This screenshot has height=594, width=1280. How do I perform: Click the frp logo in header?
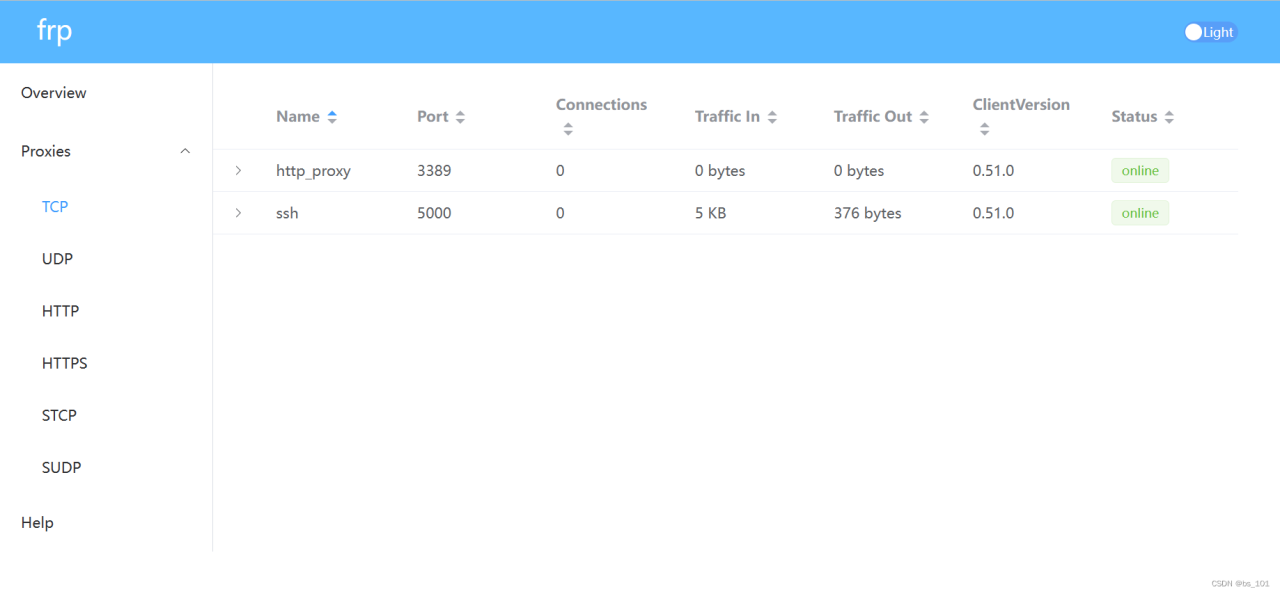[x=54, y=31]
